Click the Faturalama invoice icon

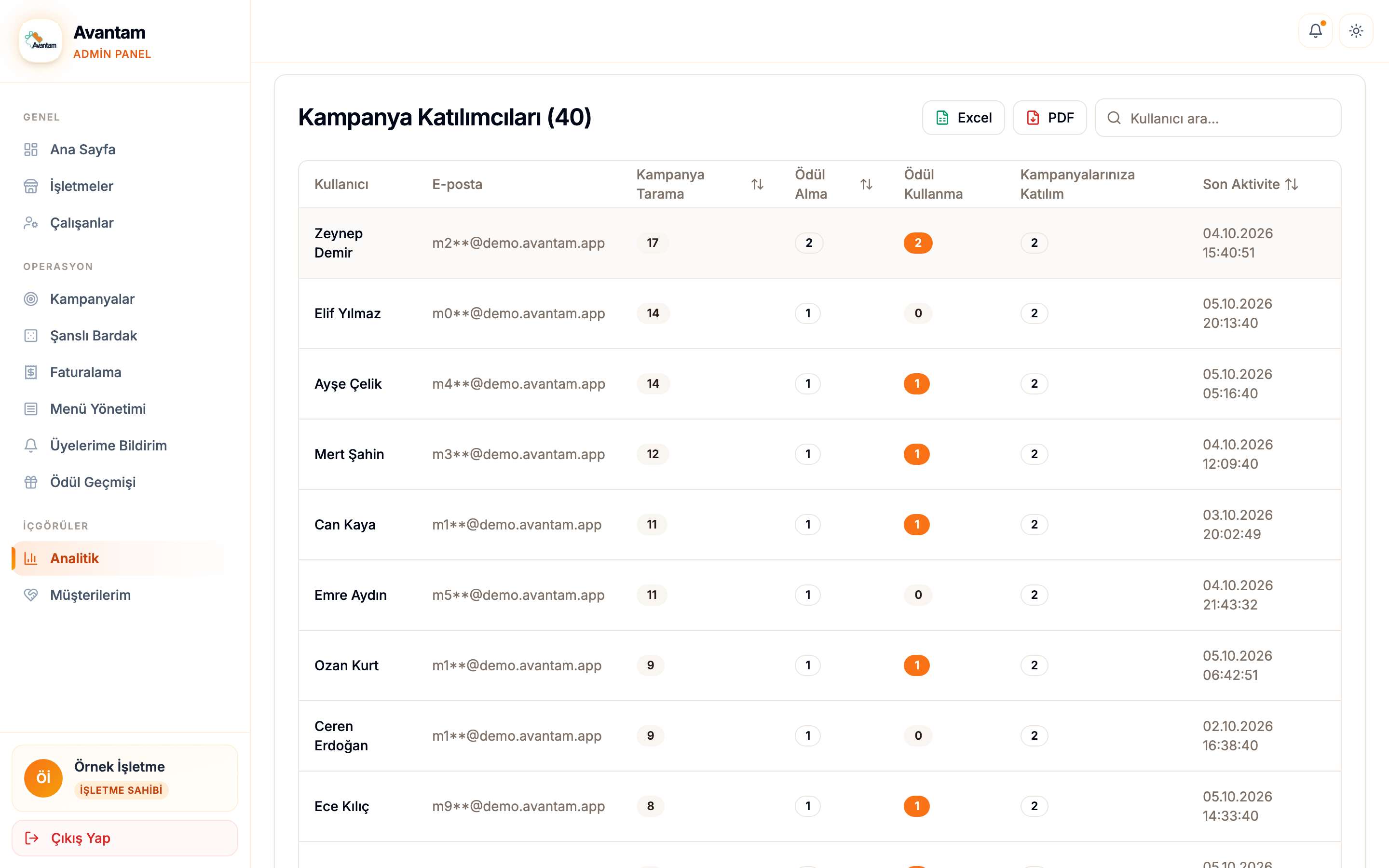tap(31, 373)
